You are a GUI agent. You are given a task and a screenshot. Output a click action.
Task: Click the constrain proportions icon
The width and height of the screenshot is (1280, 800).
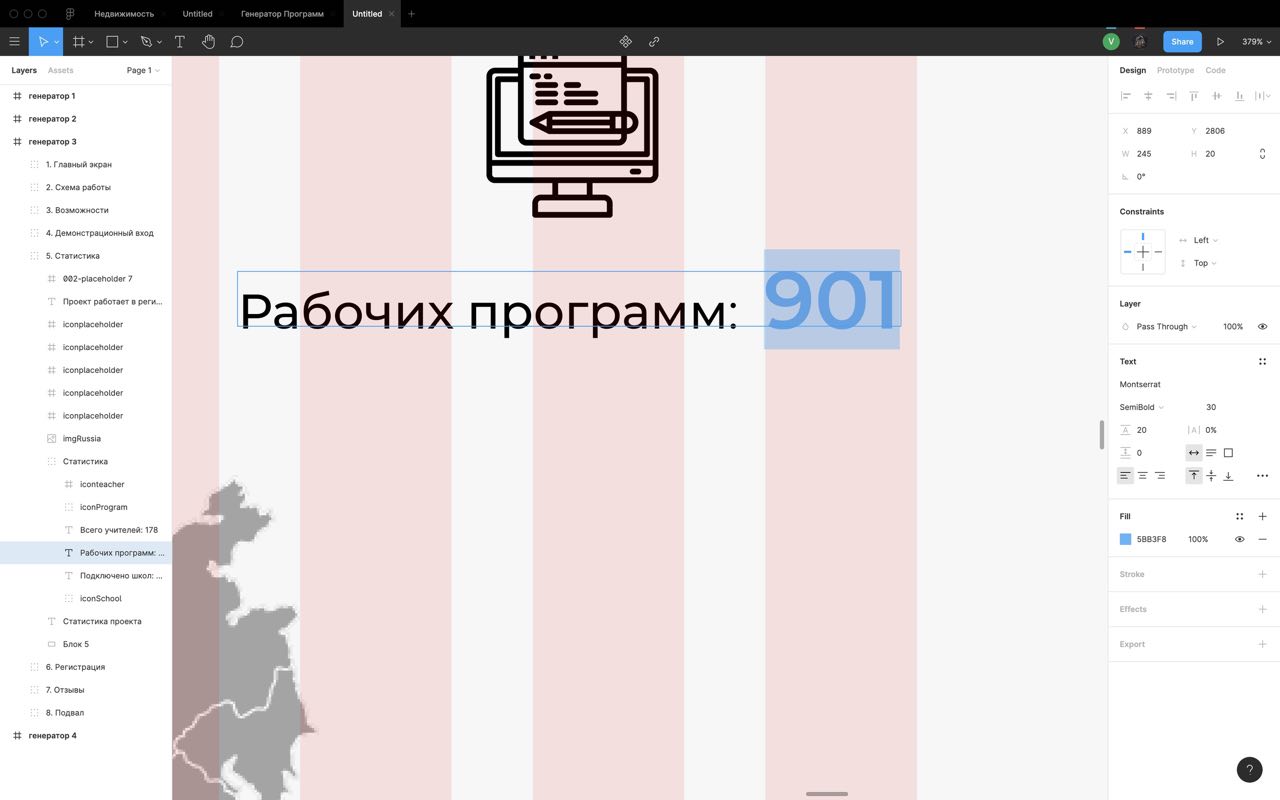(1262, 154)
